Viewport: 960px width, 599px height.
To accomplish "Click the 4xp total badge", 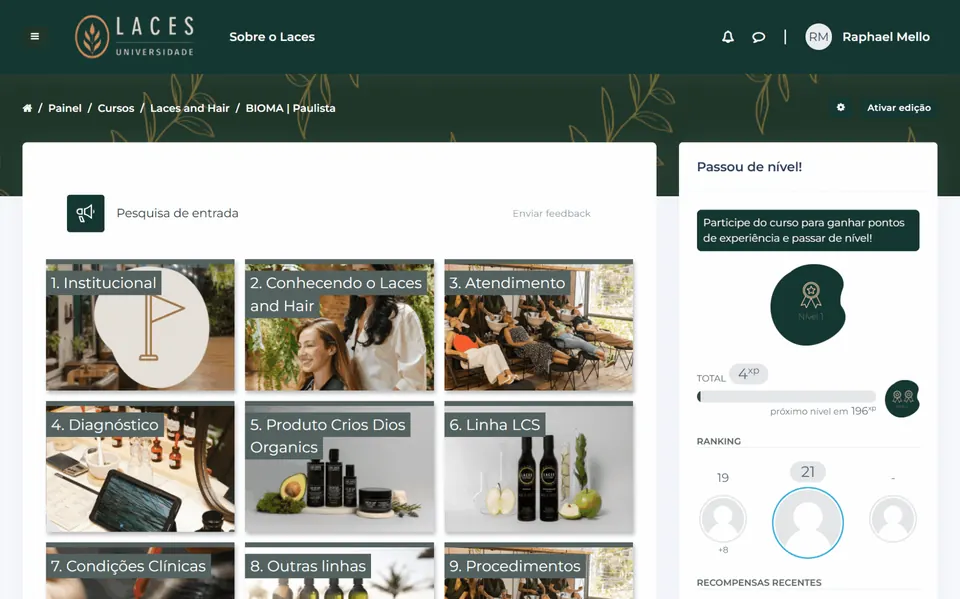I will pos(748,373).
